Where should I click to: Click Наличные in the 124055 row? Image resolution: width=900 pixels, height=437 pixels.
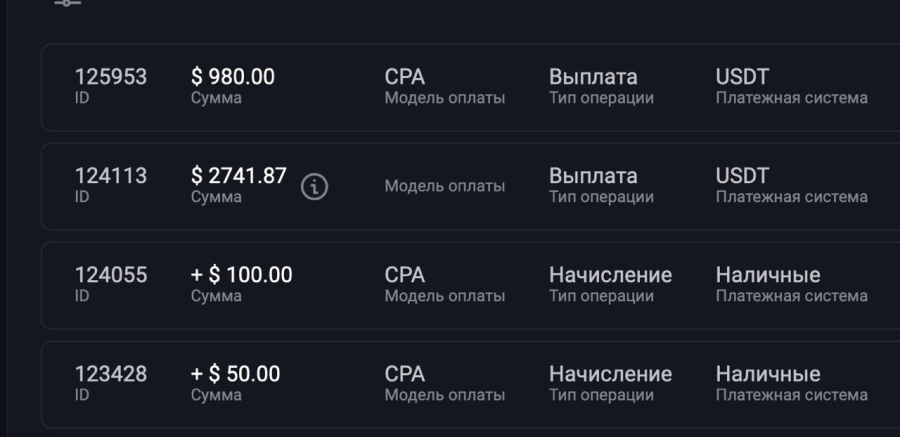pos(768,275)
